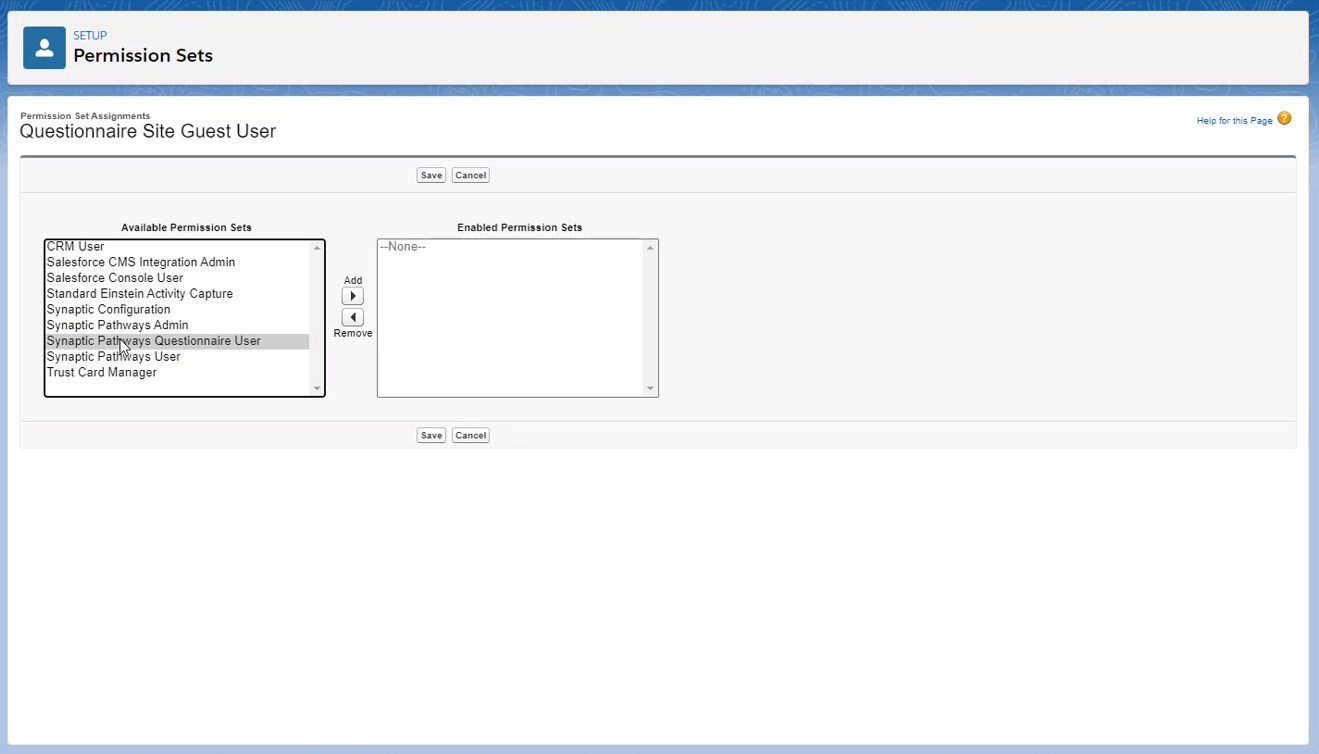This screenshot has width=1319, height=754.
Task: Select CRM User in available list
Action: pos(177,247)
